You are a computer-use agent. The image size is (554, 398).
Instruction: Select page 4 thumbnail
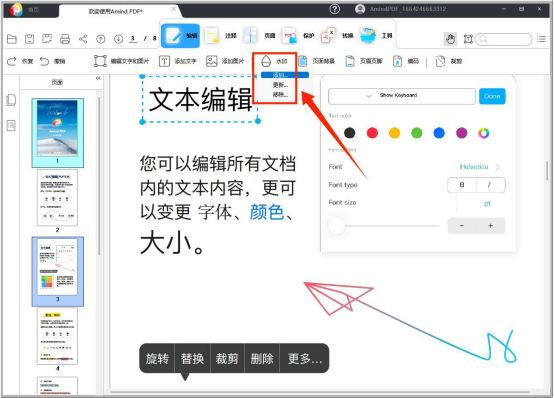click(57, 336)
